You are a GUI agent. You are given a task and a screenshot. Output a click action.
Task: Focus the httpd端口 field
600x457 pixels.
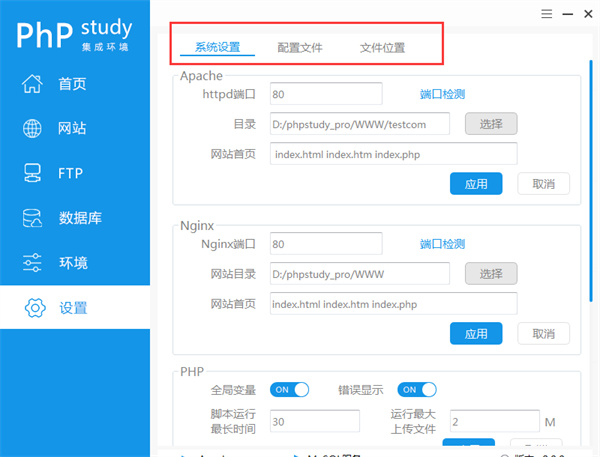point(326,94)
